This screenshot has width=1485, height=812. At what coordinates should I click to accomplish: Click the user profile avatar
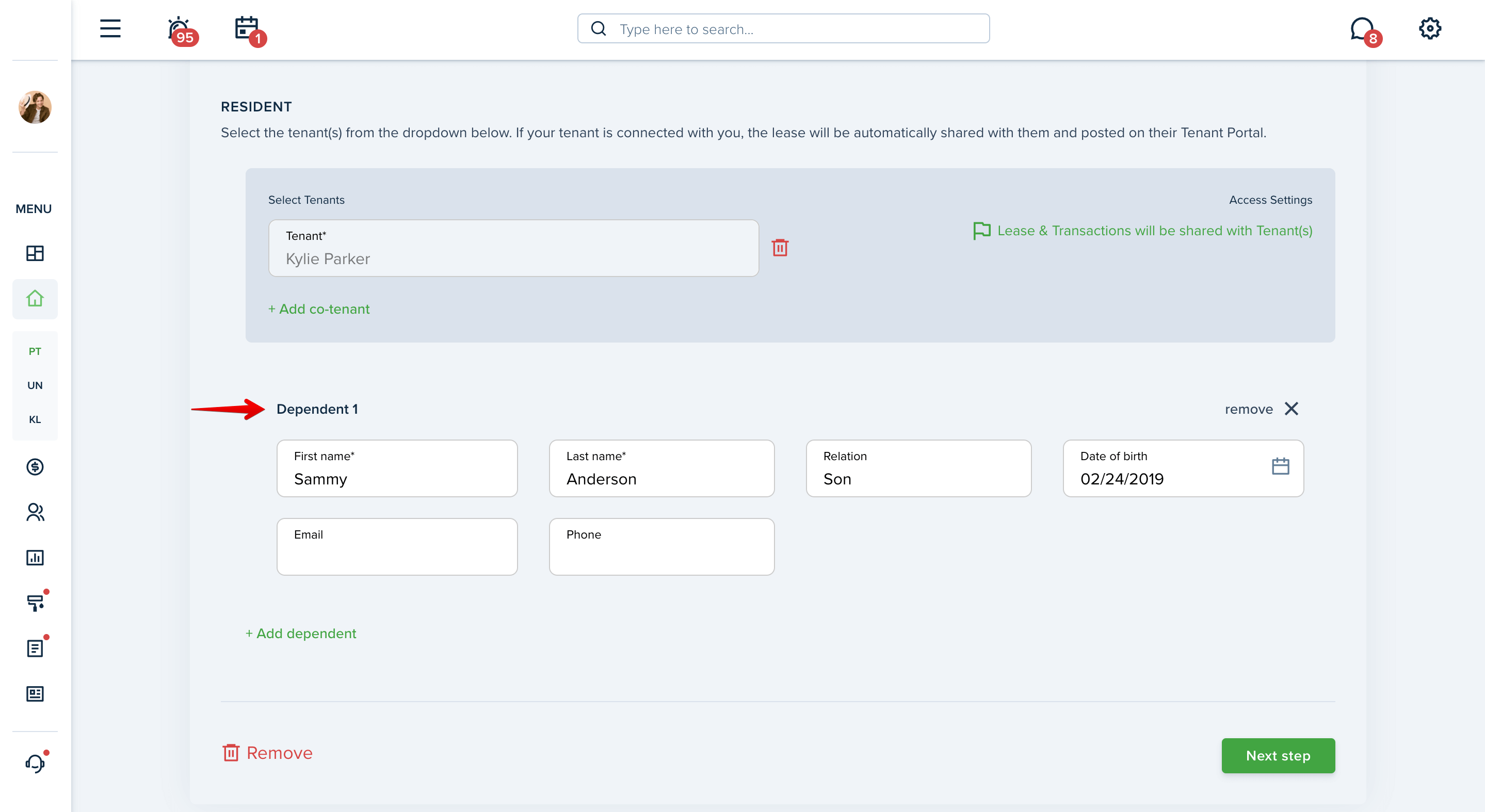[x=35, y=107]
